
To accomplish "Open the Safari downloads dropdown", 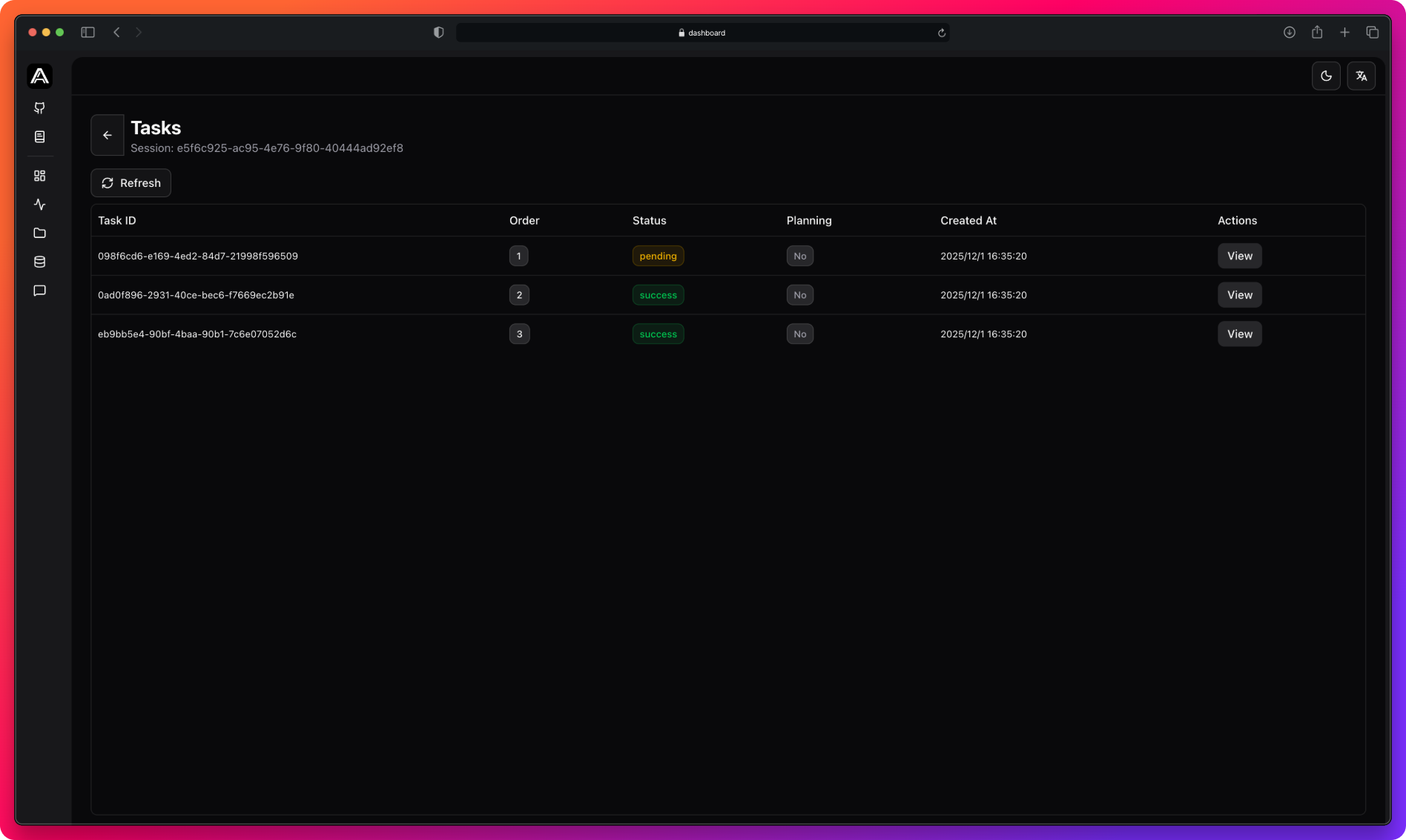I will pos(1289,32).
